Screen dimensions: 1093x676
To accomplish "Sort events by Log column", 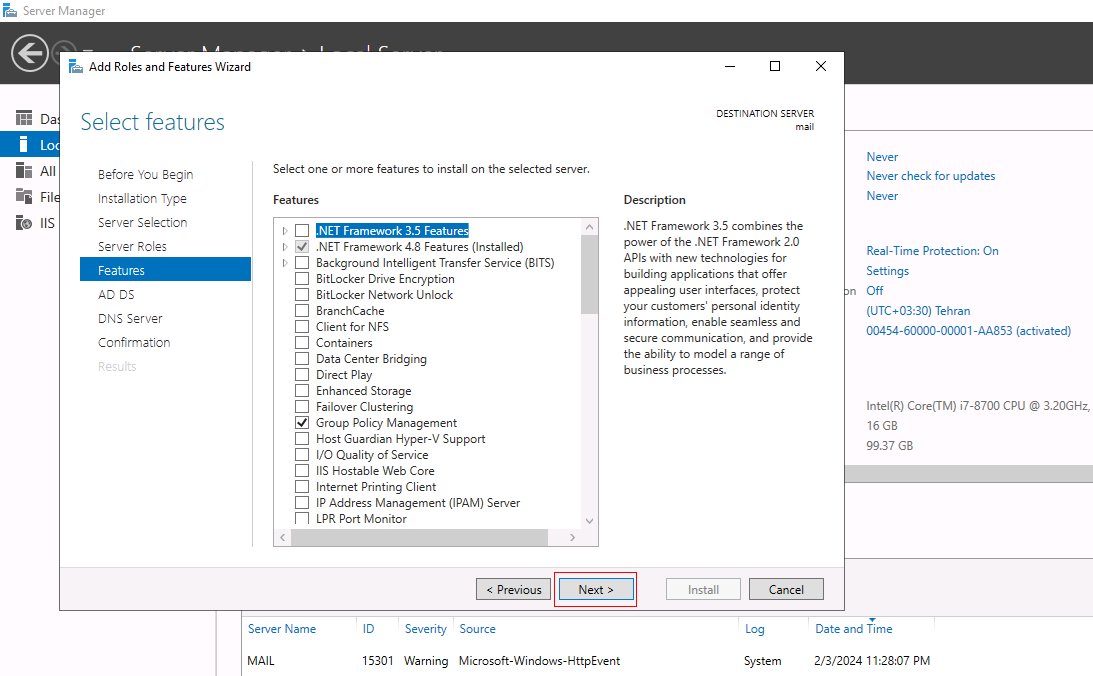I will 754,629.
